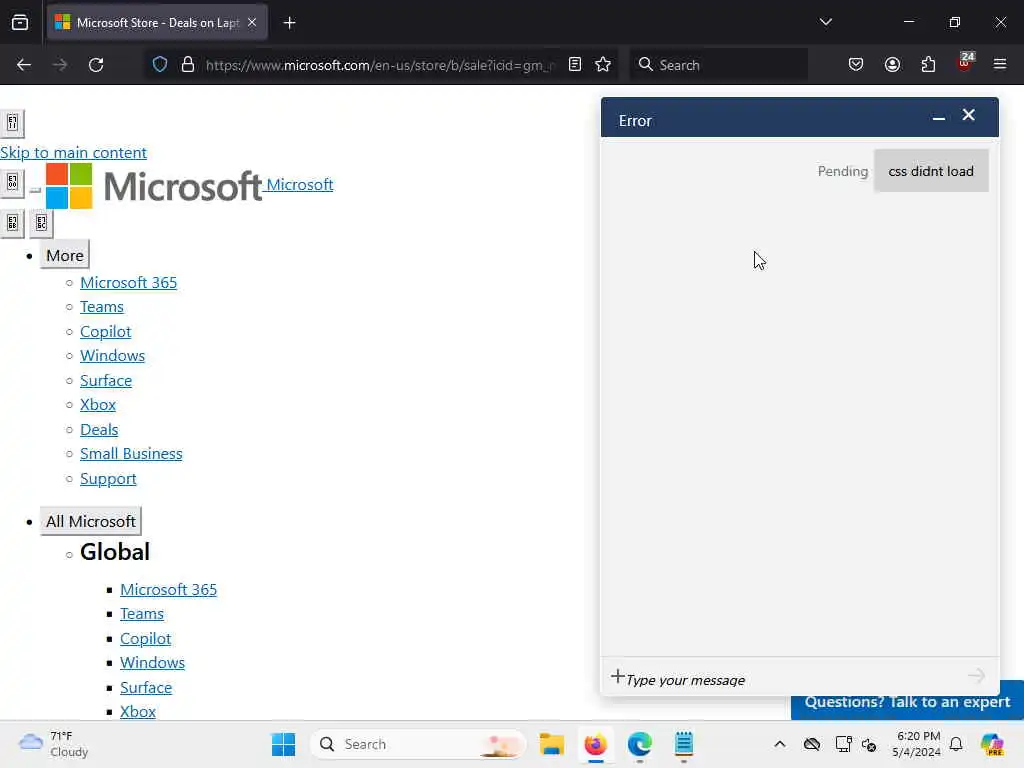Screen dimensions: 1024x768
Task: Click Questions? Talk to an expert
Action: point(907,703)
